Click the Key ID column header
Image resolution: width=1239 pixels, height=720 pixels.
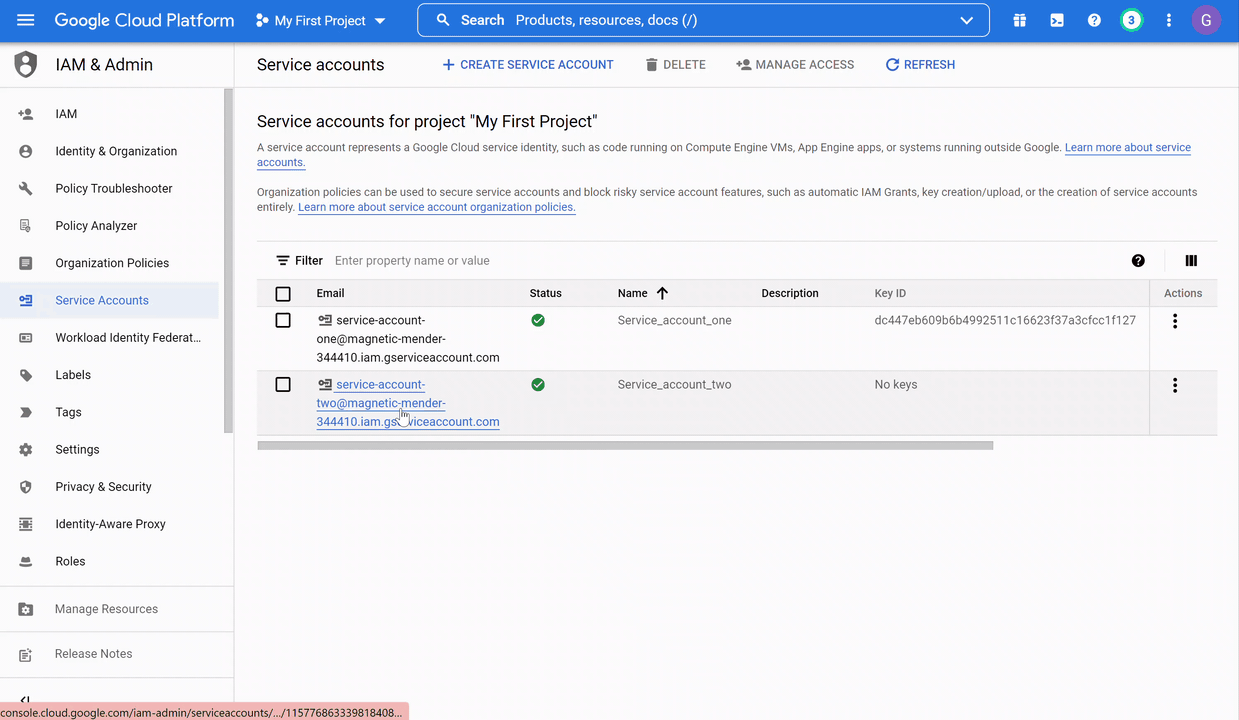point(890,293)
